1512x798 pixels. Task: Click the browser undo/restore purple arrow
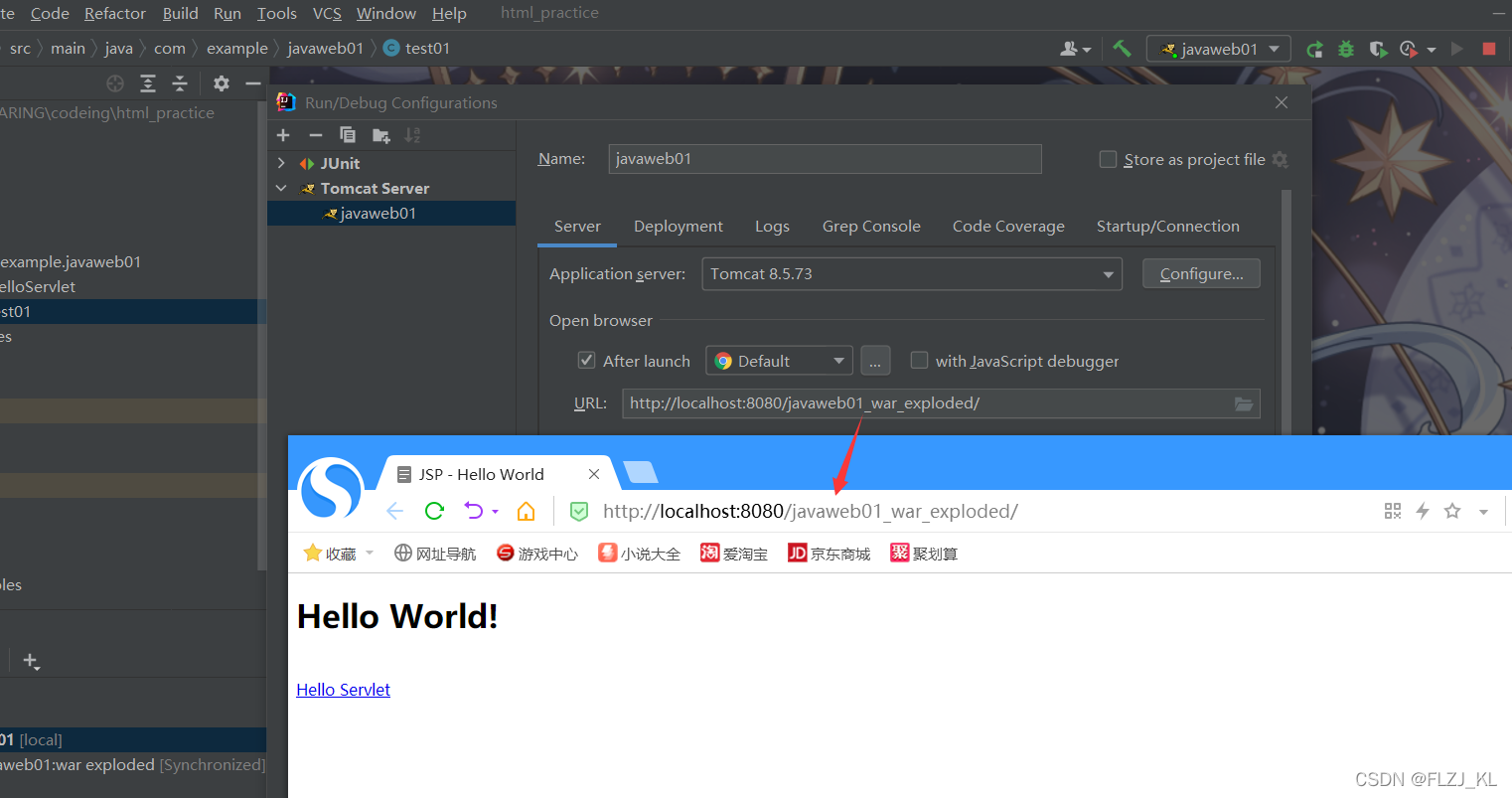click(474, 511)
